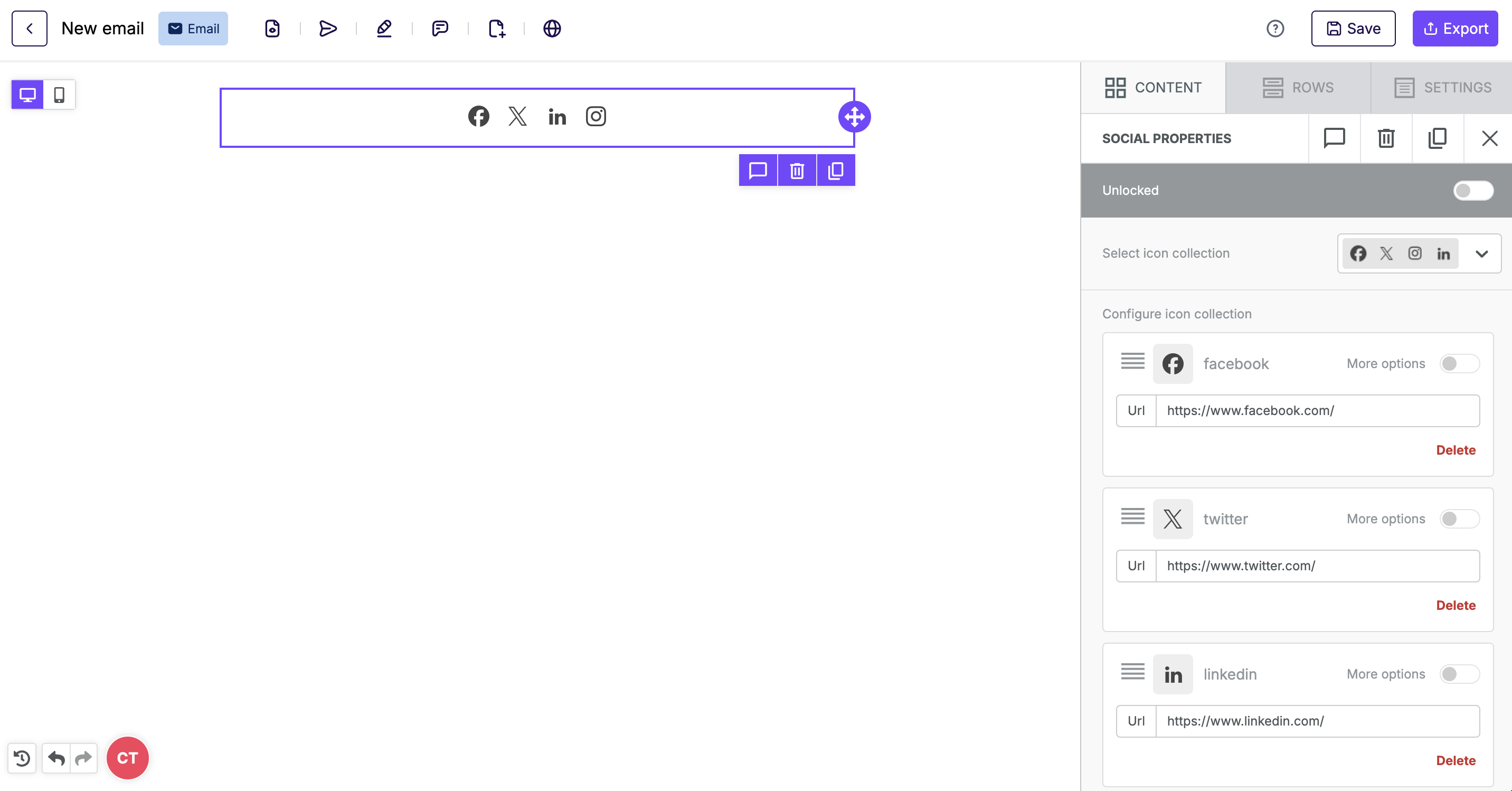Open the globe language icon

(552, 28)
